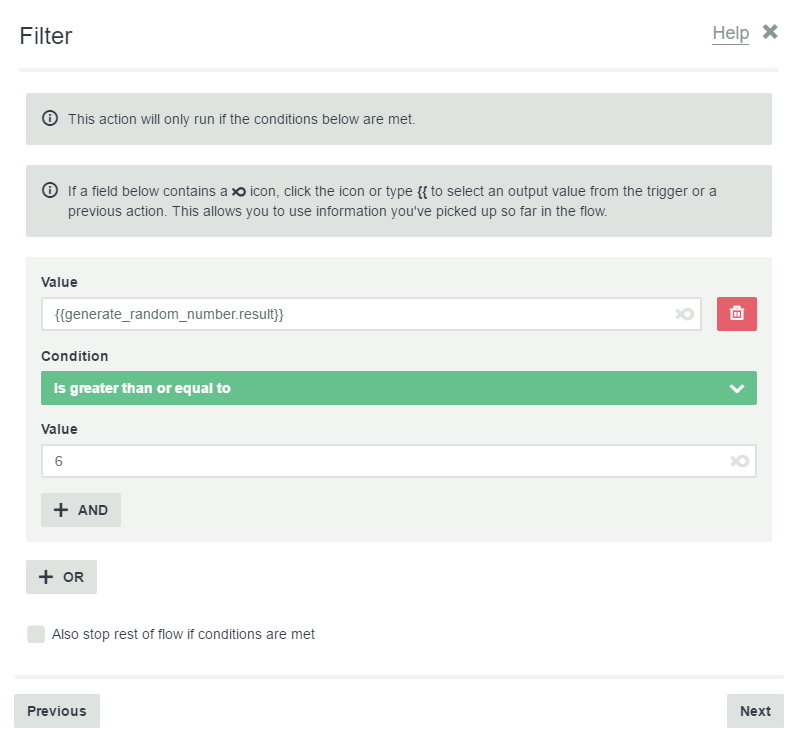This screenshot has width=798, height=742.
Task: Add an AND condition
Action: pos(81,510)
